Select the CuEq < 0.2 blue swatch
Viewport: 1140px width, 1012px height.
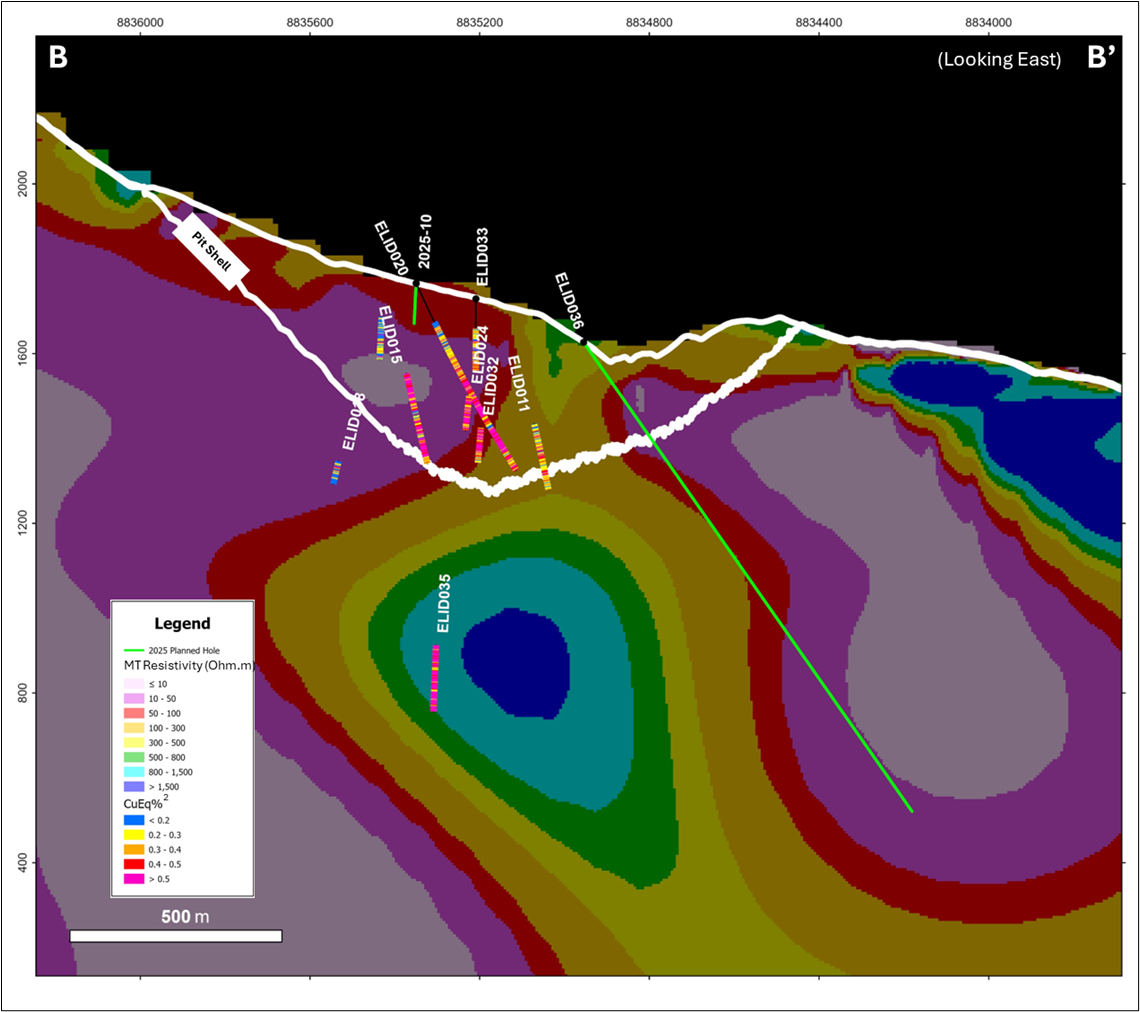(x=129, y=819)
